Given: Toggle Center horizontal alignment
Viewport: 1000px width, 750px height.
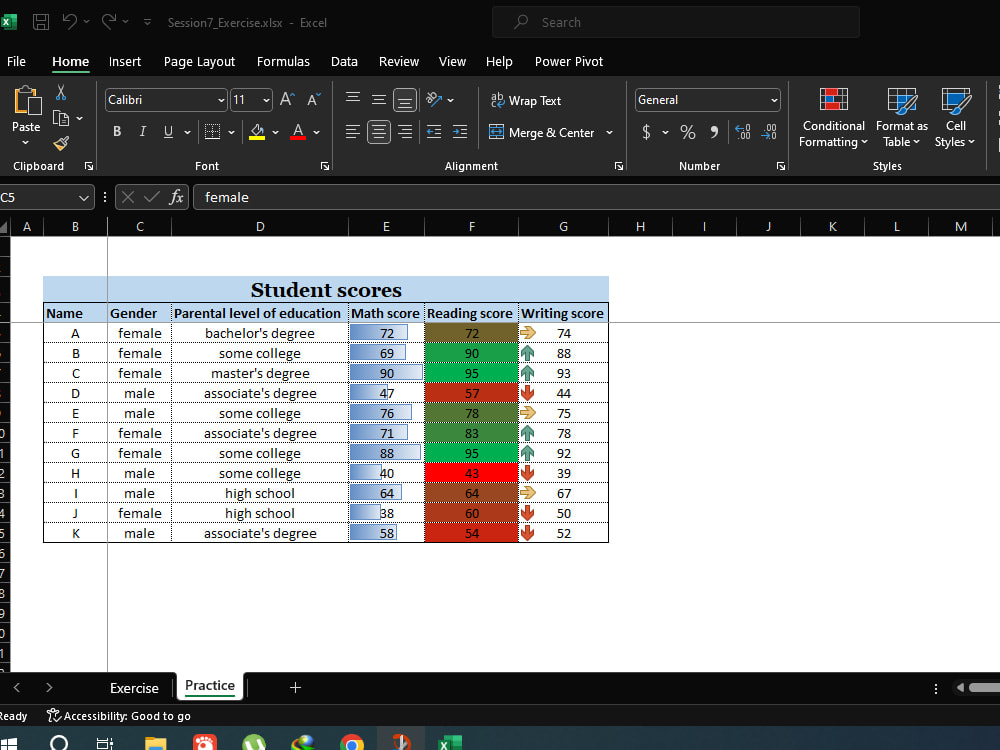Looking at the screenshot, I should tap(379, 132).
